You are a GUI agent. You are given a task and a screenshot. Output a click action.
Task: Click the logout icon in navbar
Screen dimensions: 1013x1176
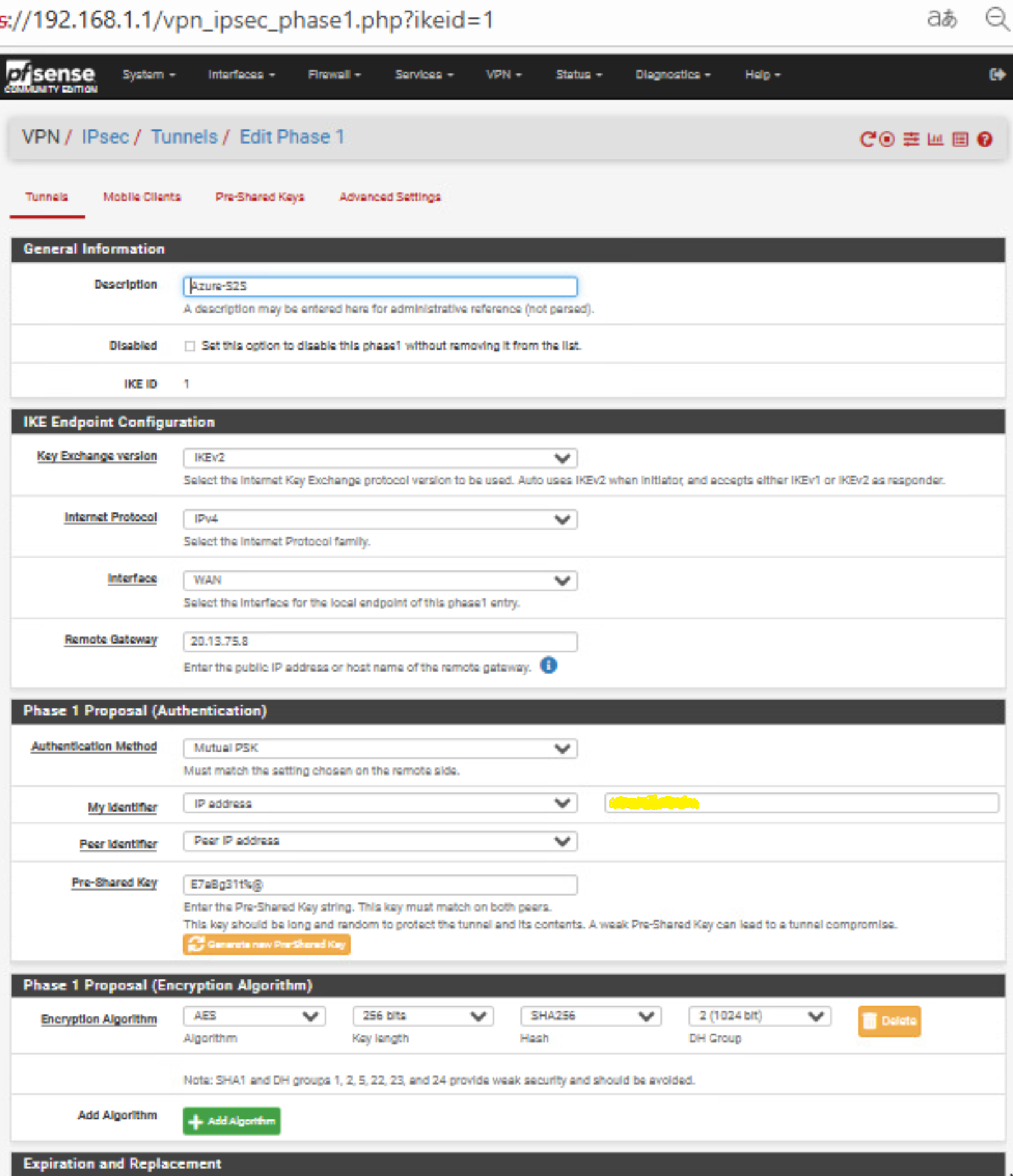tap(996, 75)
